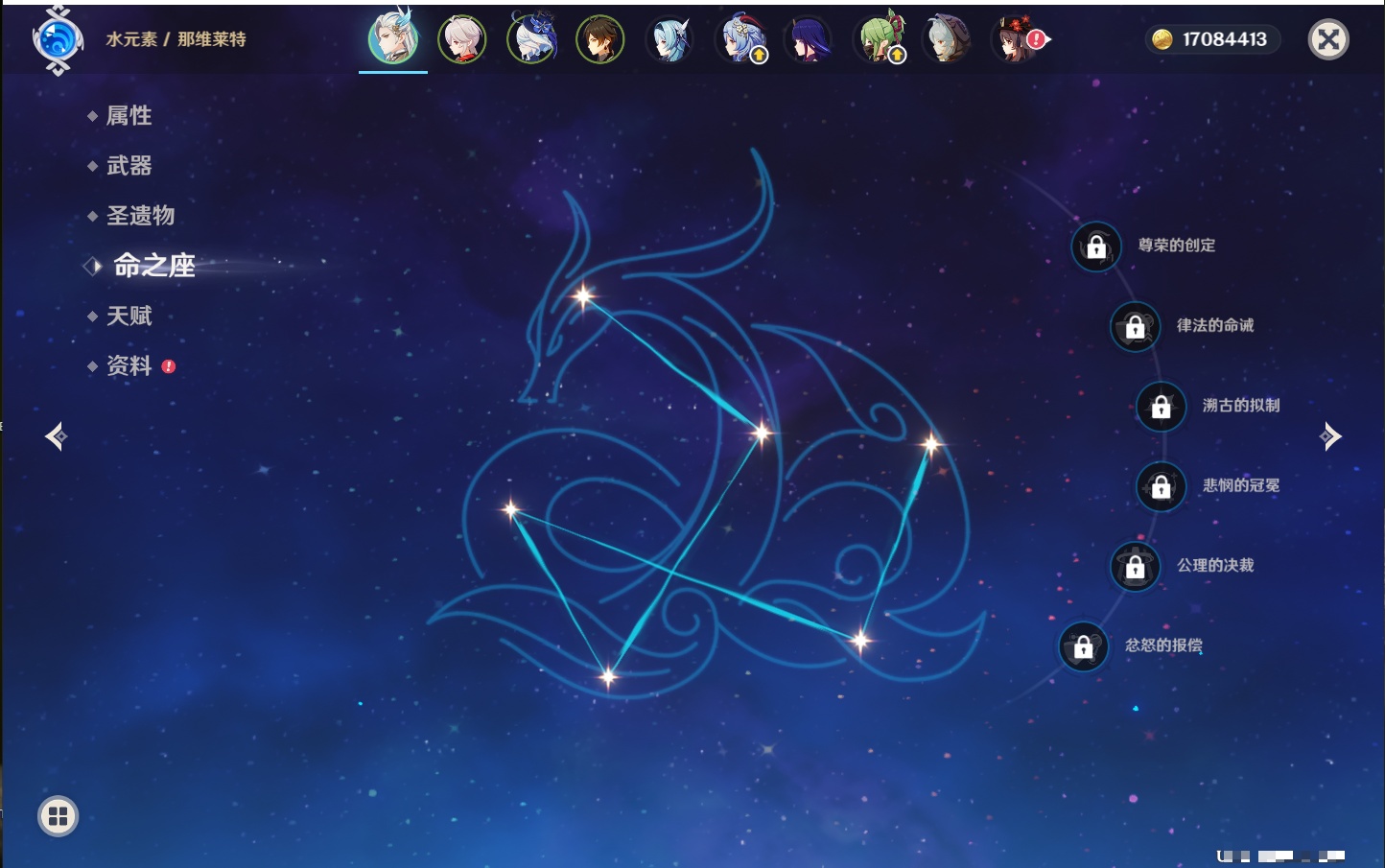This screenshot has height=868, width=1385.
Task: Click the 尊荣的创定 constellation label
Action: tap(1177, 246)
